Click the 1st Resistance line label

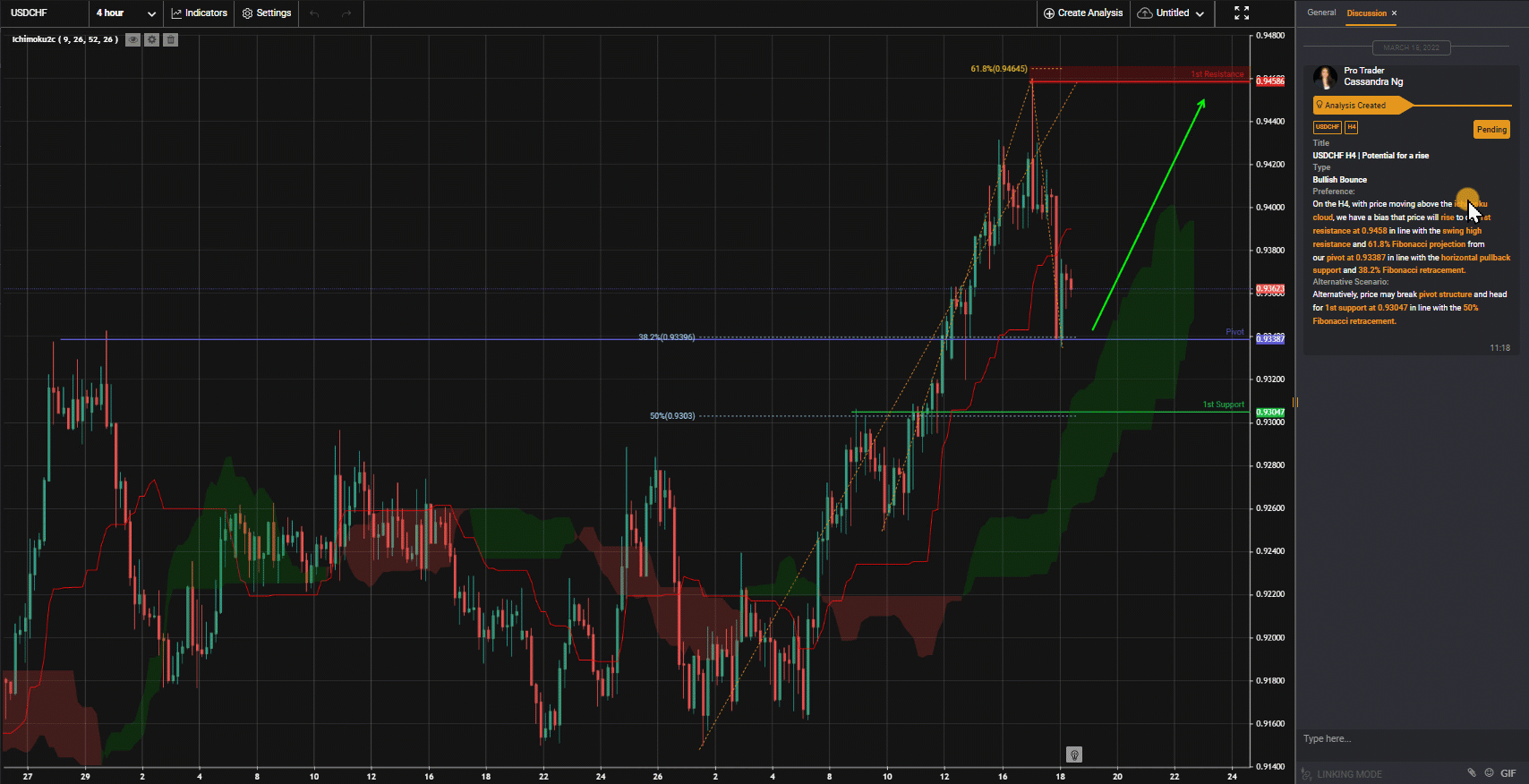pyautogui.click(x=1217, y=74)
